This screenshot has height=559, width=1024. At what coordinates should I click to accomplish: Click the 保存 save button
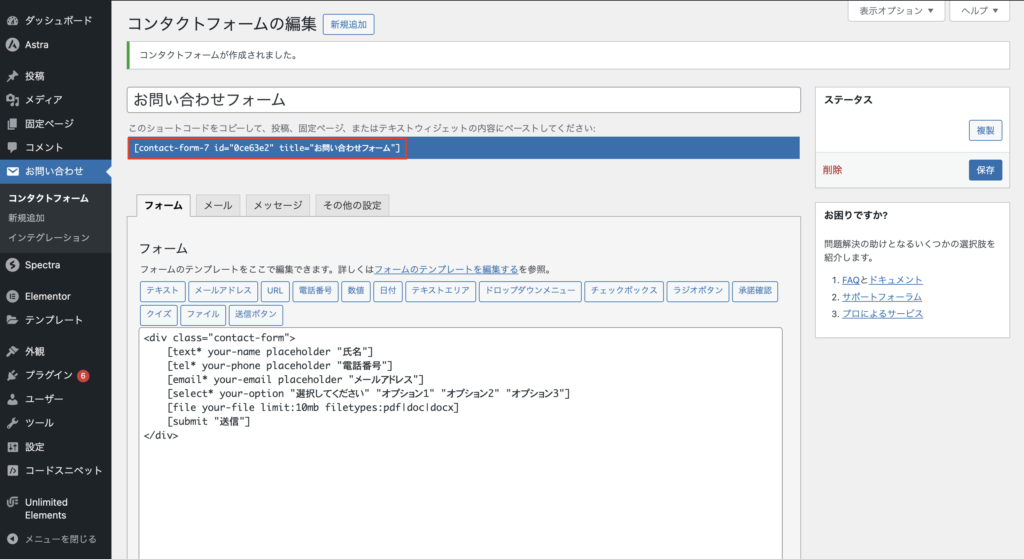click(985, 170)
